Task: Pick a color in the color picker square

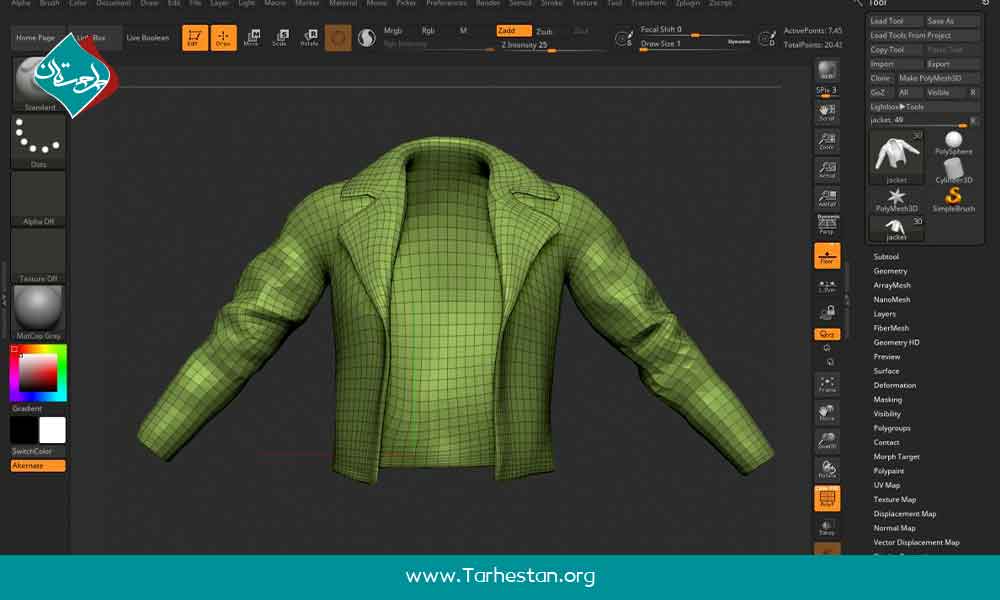Action: 38,372
